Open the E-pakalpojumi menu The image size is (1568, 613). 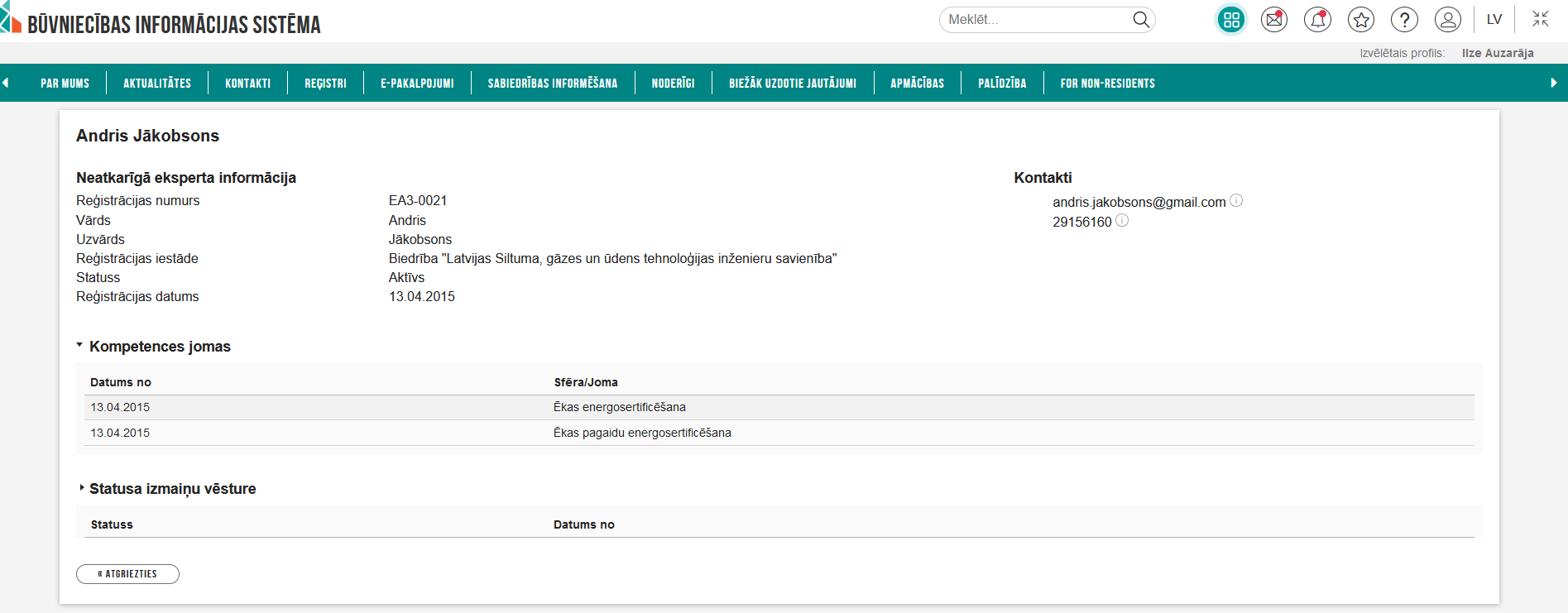point(417,84)
